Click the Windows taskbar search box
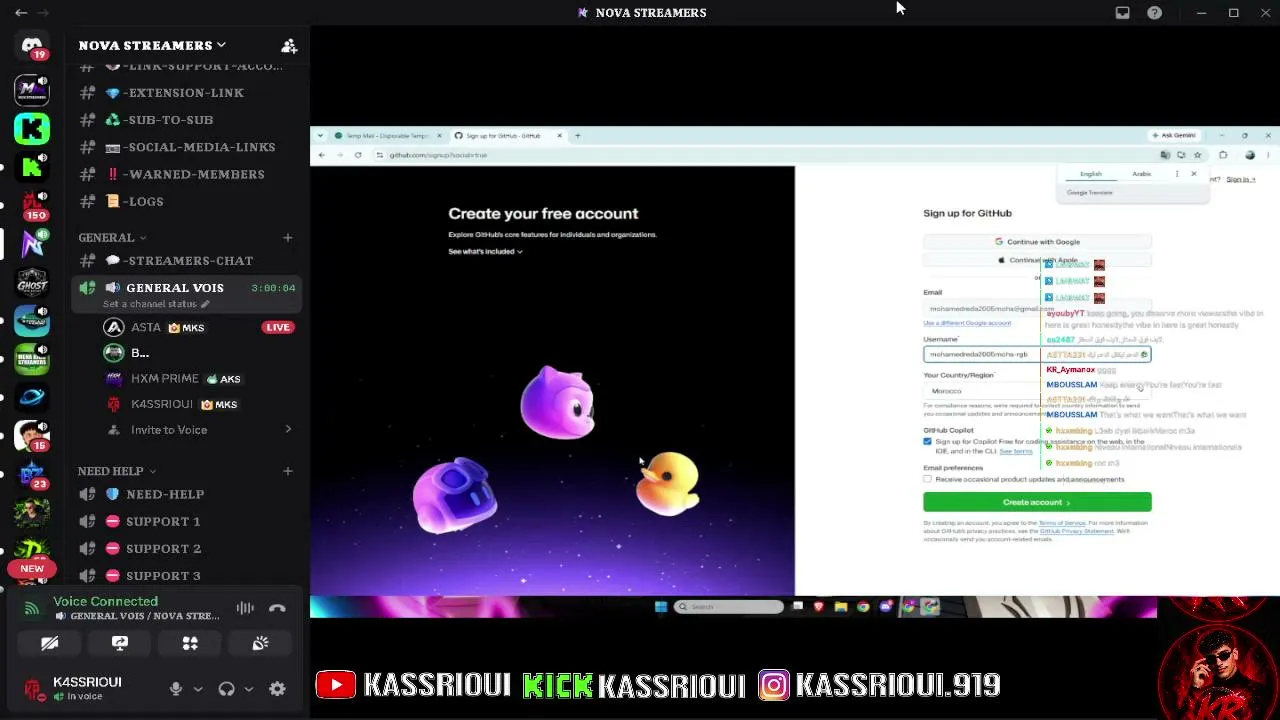This screenshot has height=720, width=1280. (x=729, y=606)
